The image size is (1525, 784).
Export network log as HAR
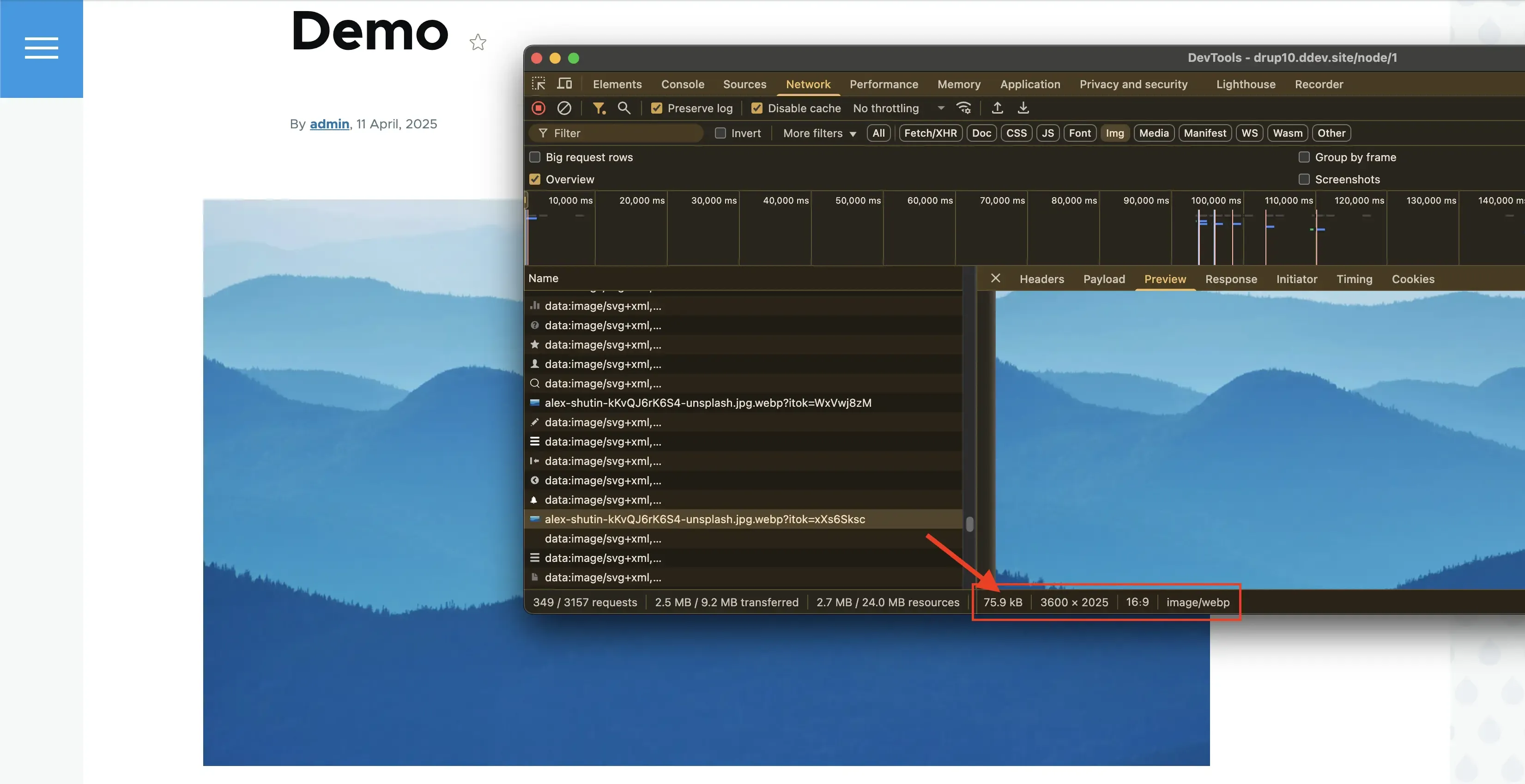click(1023, 108)
